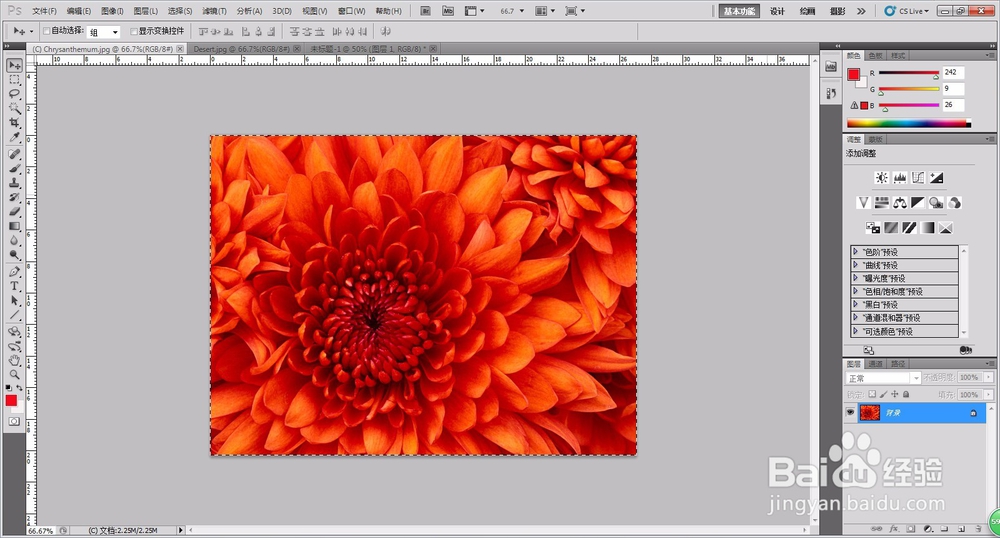Toggle lock all icon
1000x538 pixels.
click(906, 395)
